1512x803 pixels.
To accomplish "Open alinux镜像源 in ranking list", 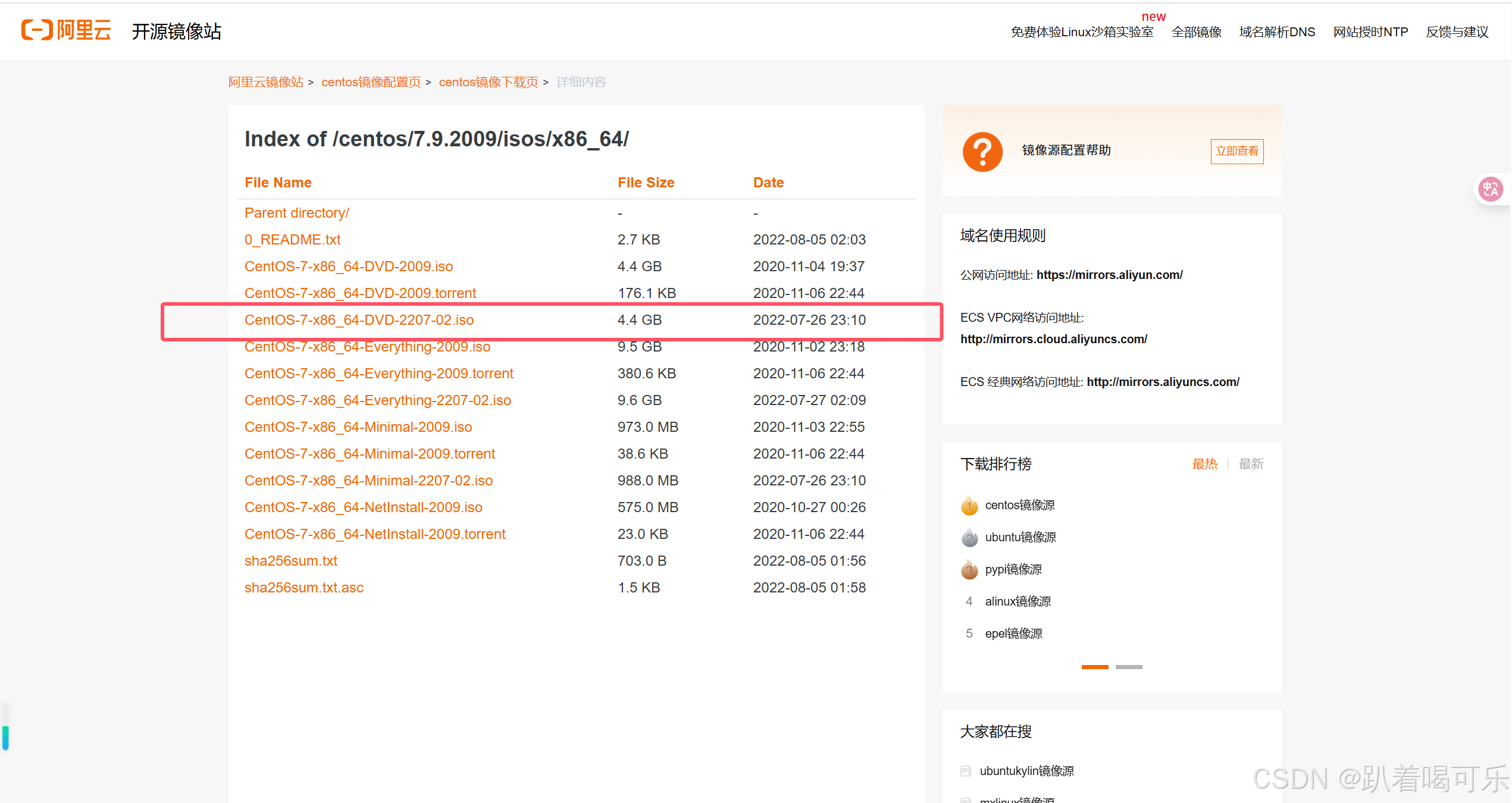I will click(x=1018, y=601).
